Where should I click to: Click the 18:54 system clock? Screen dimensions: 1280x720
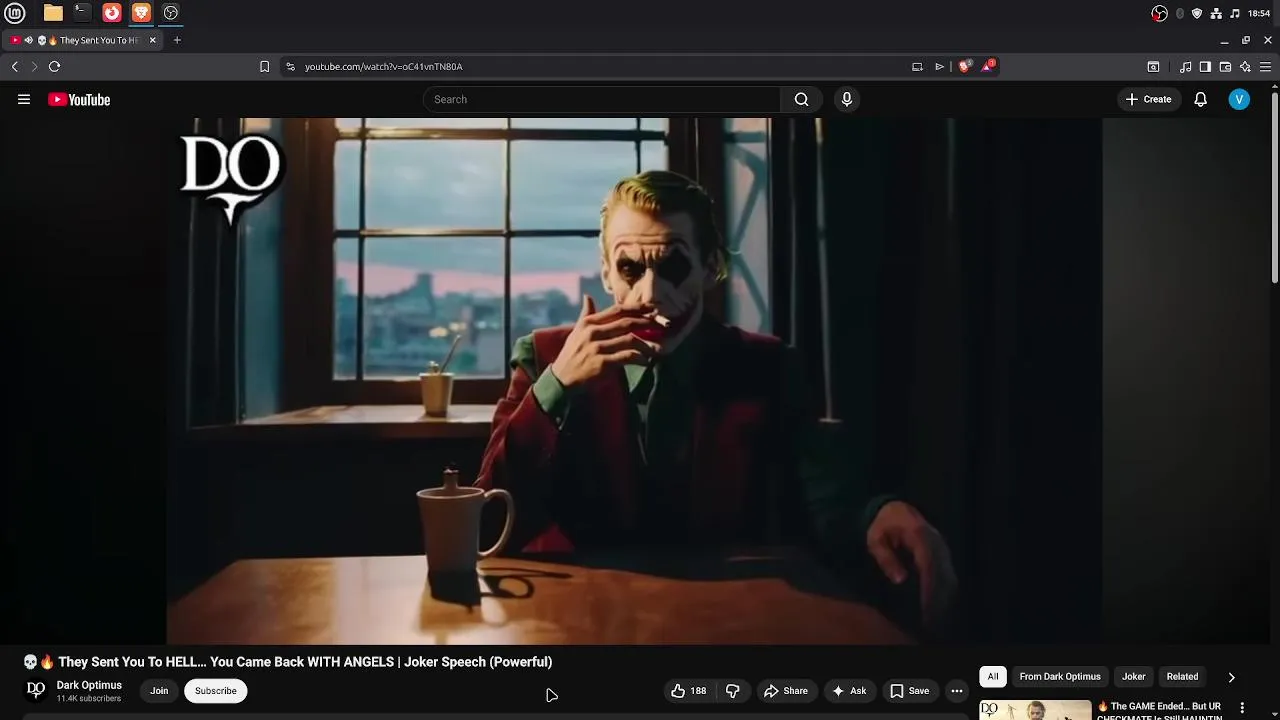1259,13
